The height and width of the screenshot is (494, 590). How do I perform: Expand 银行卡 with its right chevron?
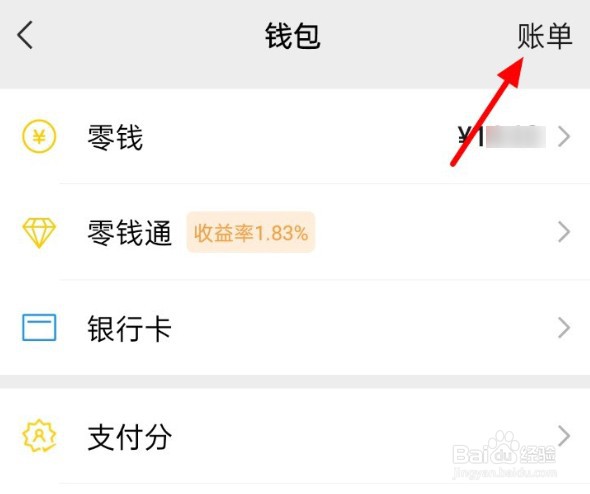click(564, 328)
